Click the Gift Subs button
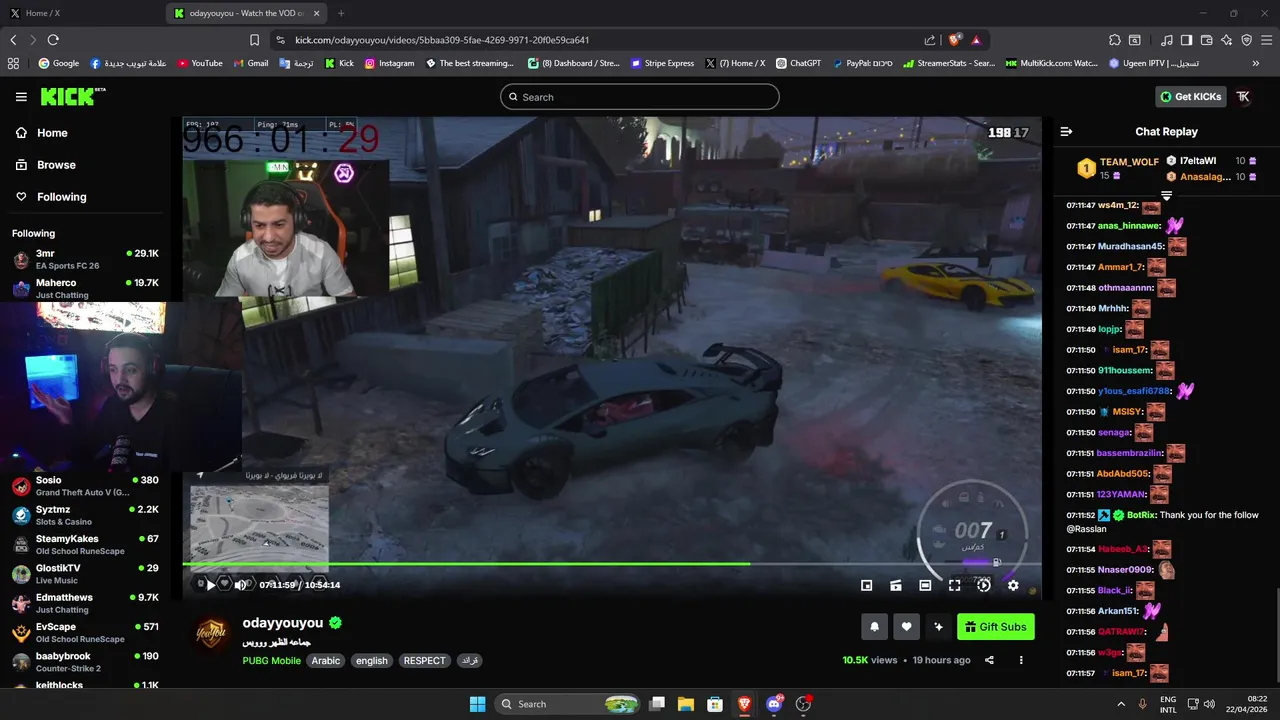Image resolution: width=1280 pixels, height=720 pixels. point(995,627)
